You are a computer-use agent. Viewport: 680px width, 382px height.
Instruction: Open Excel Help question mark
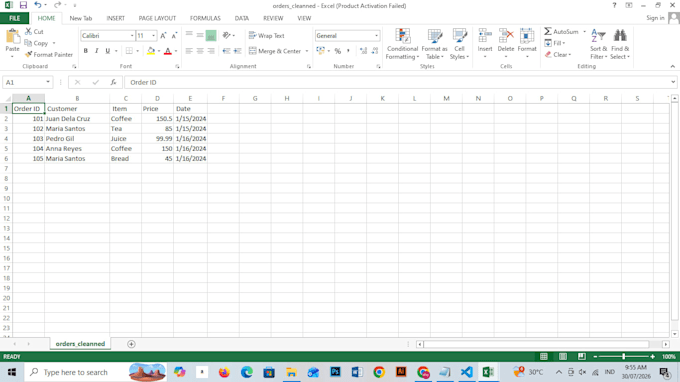tap(614, 5)
